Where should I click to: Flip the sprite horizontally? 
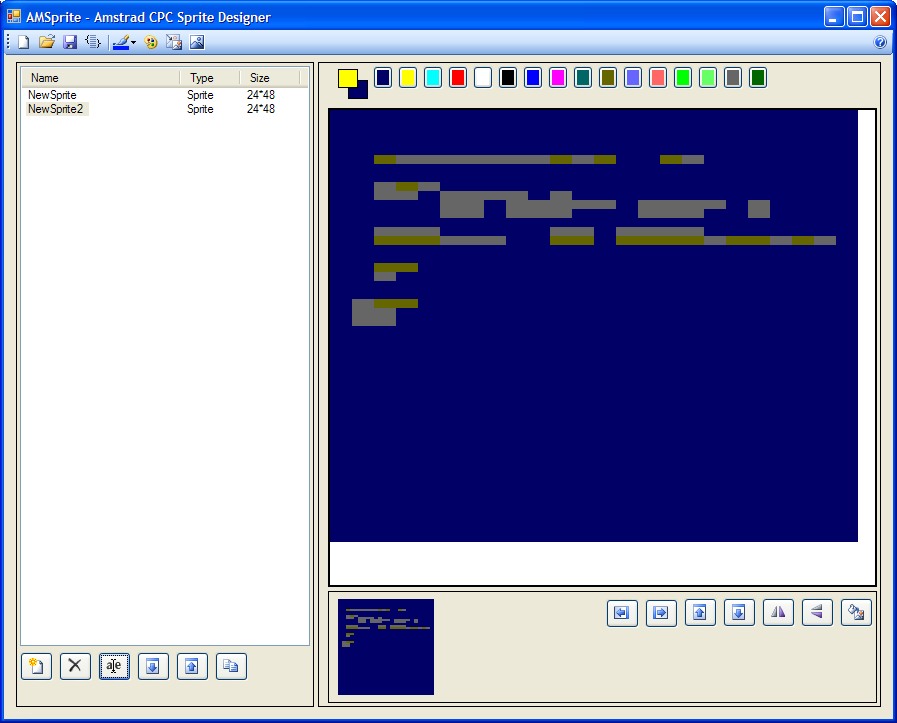pyautogui.click(x=778, y=613)
